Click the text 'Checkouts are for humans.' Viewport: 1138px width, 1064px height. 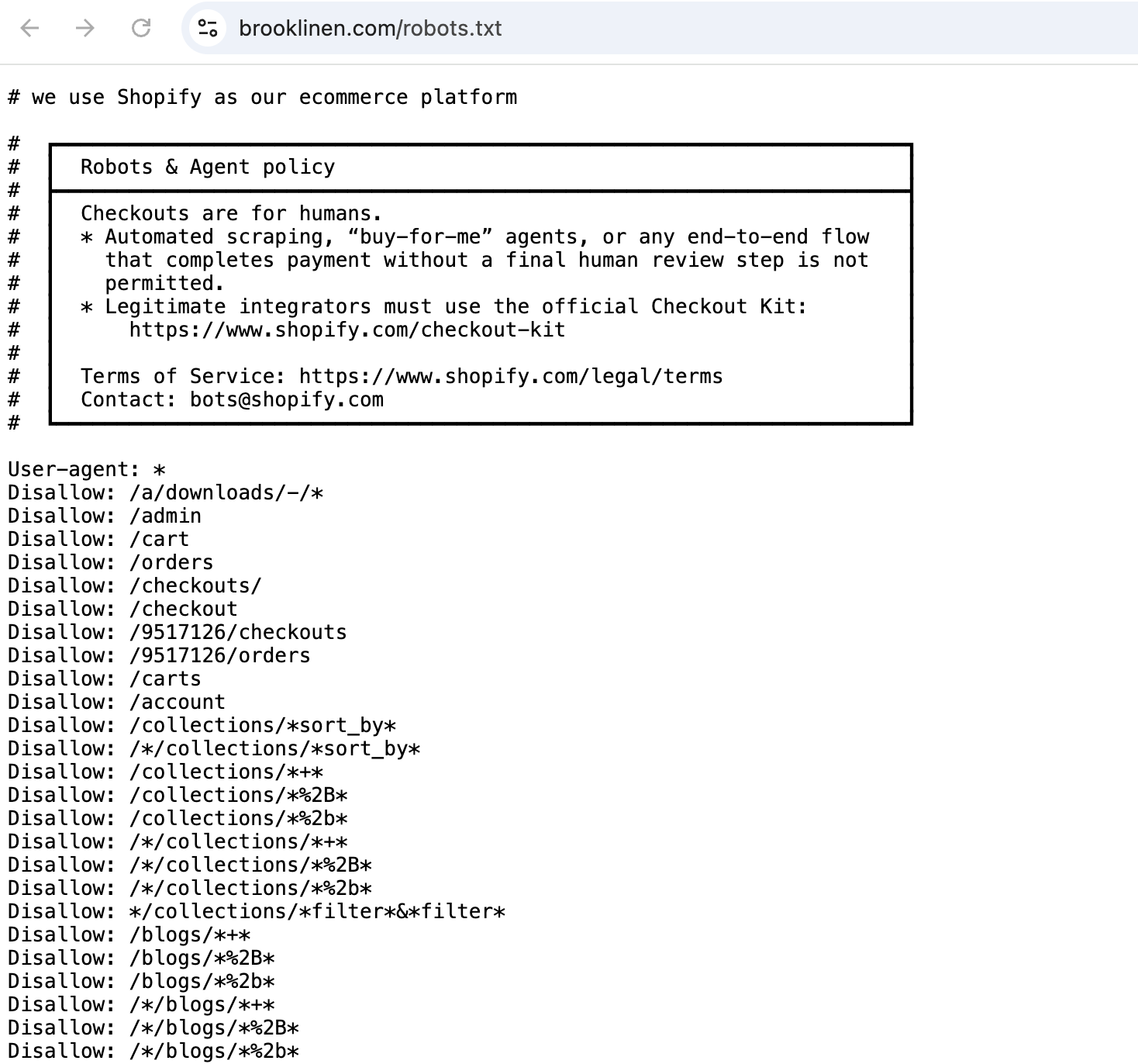[232, 214]
